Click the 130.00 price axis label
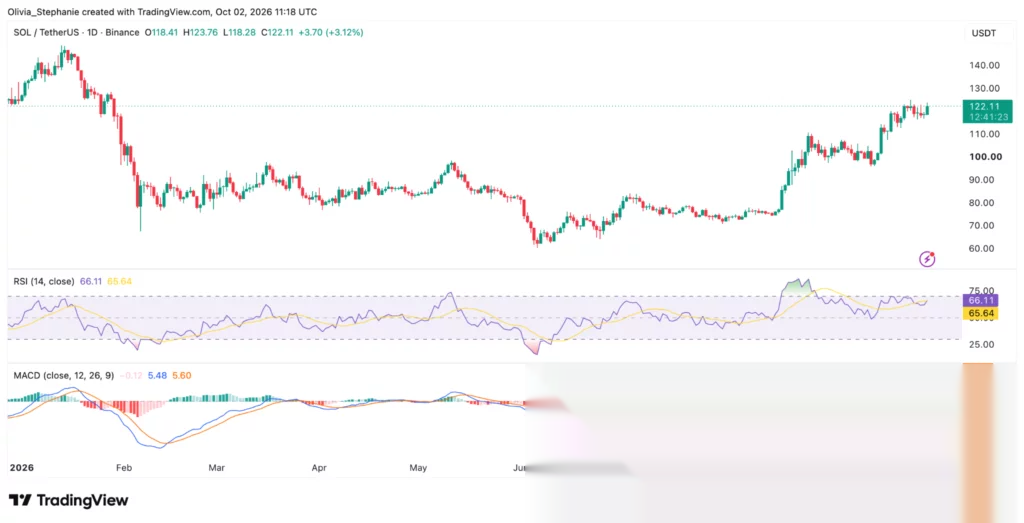Screen dimensions: 1024x523 click(x=985, y=88)
